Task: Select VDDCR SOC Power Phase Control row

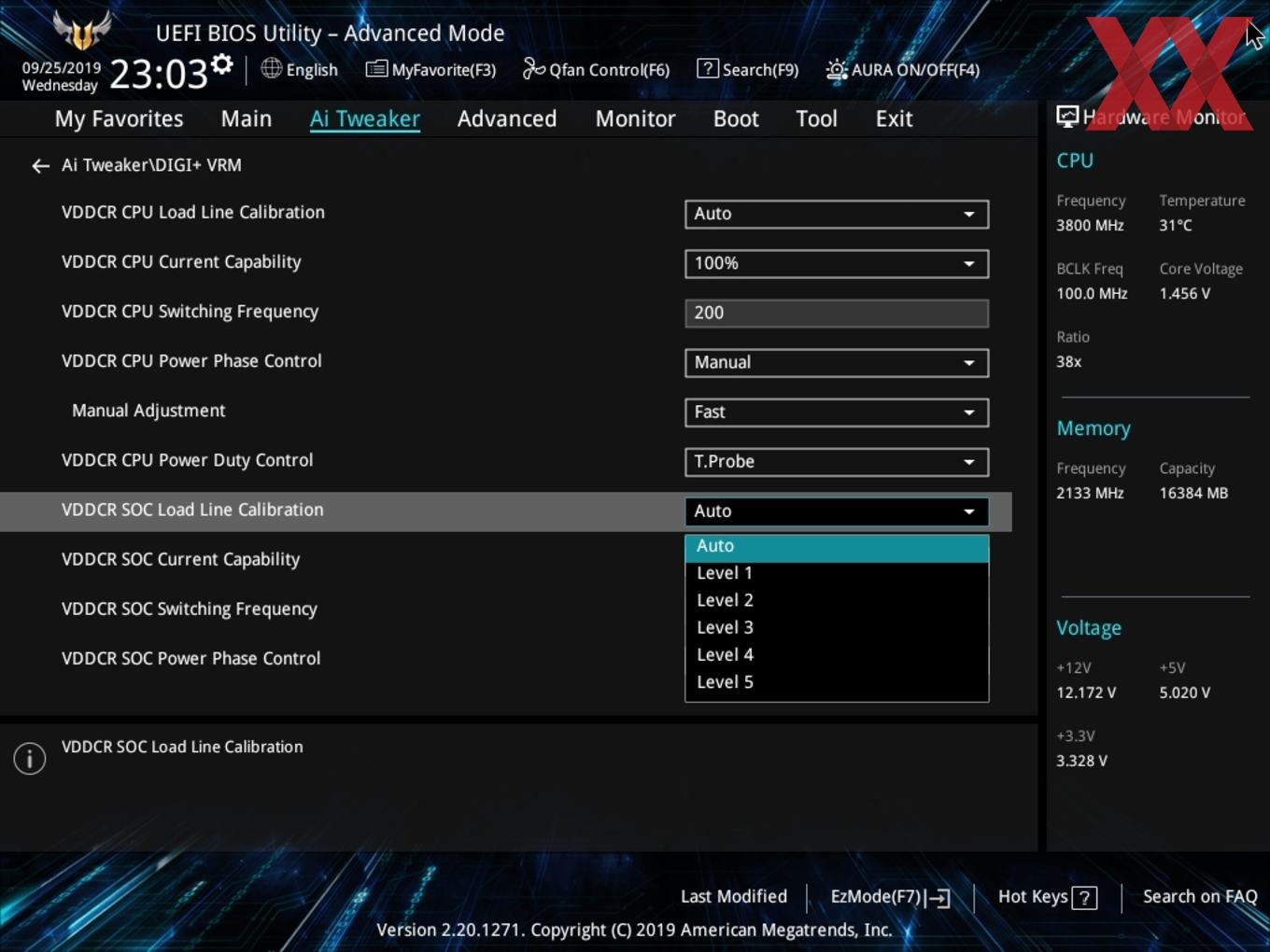Action: [190, 659]
